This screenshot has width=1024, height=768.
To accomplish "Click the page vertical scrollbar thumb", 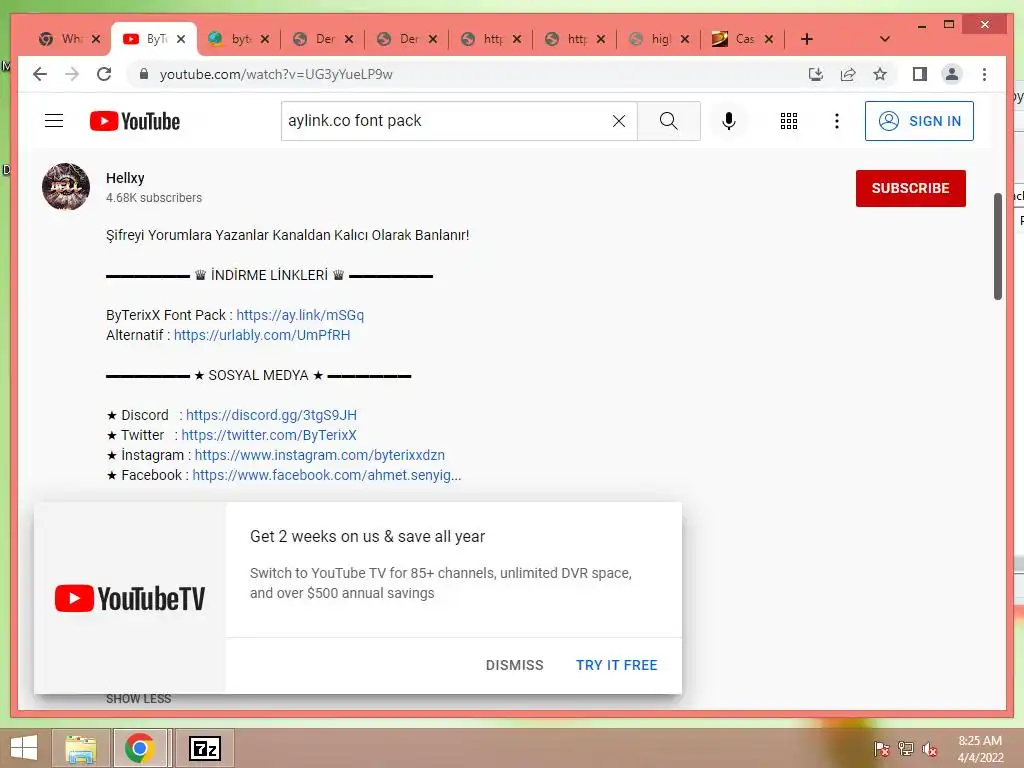I will click(x=997, y=246).
